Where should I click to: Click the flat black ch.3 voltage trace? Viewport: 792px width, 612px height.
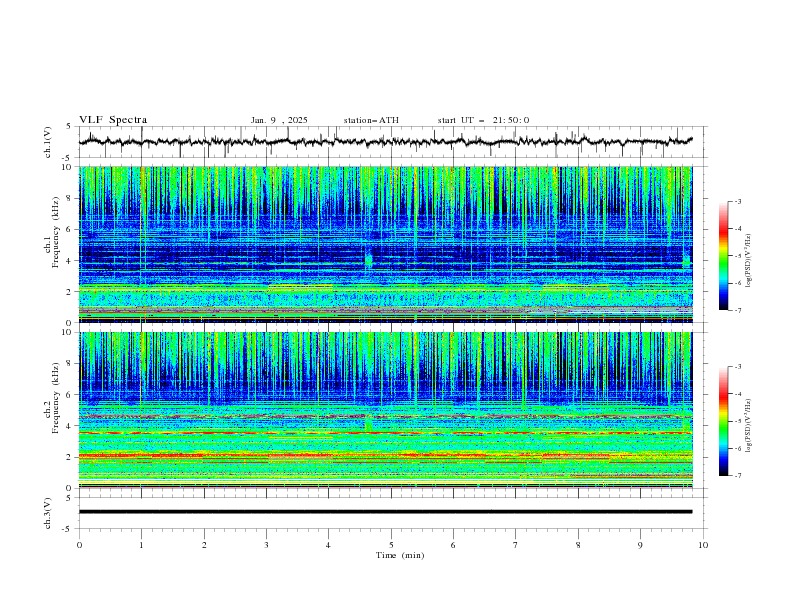(385, 512)
